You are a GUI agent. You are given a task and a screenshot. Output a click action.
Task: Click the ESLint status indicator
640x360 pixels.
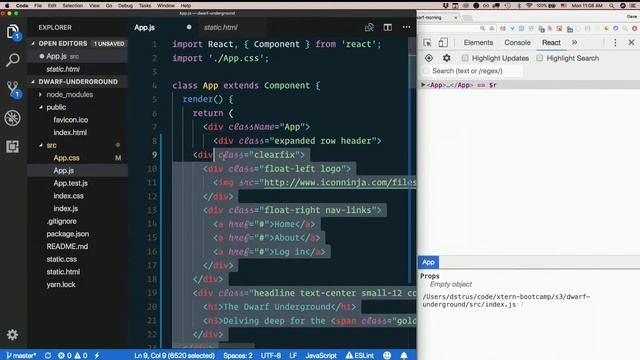click(360, 356)
